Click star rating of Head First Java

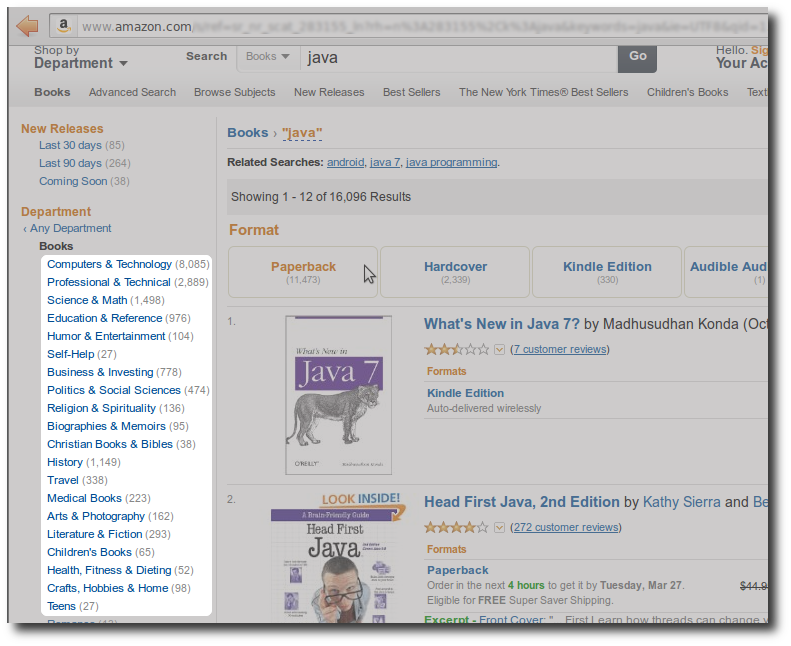[x=456, y=527]
